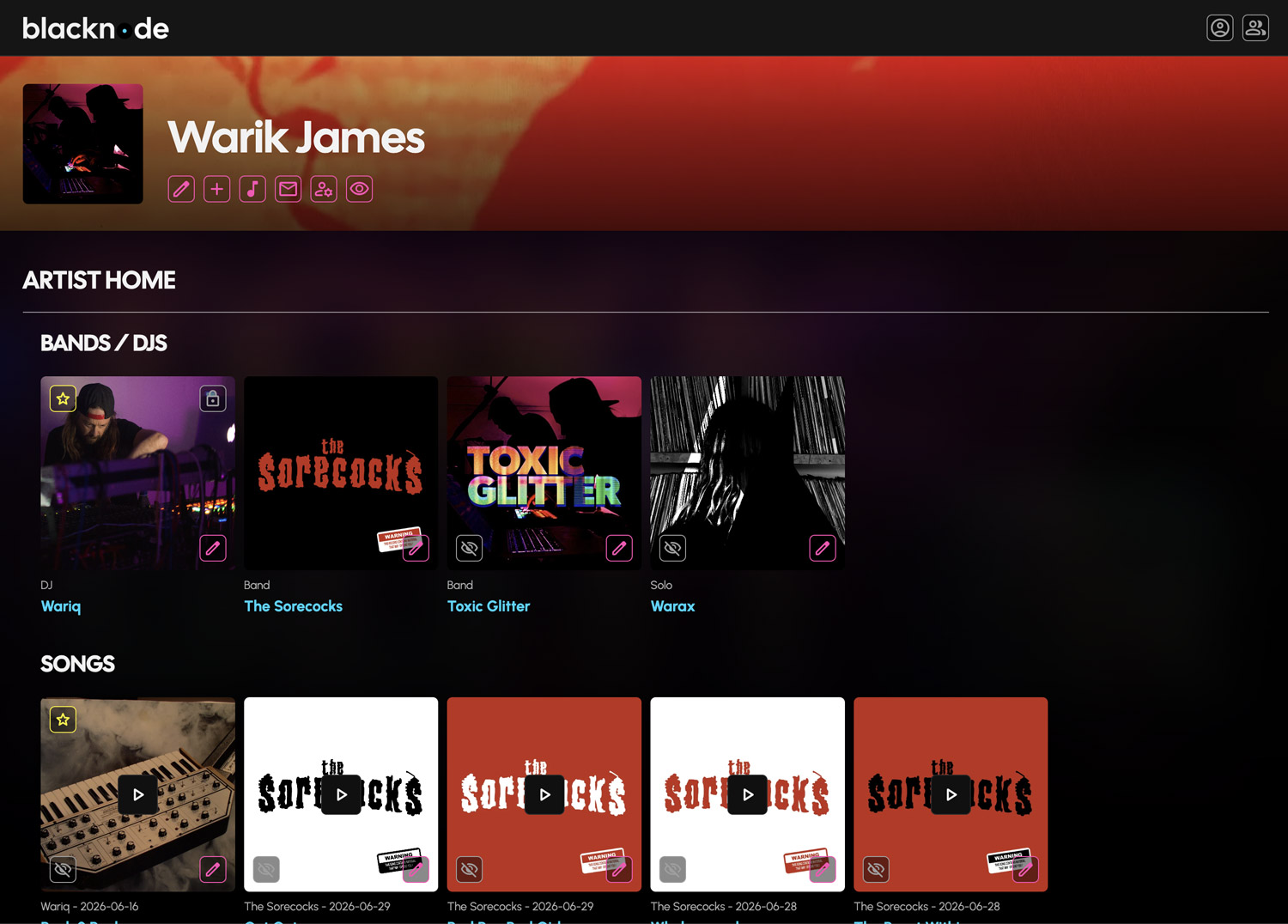
Task: Play red-cover Sorecocks 2026-06-28 song
Action: pyautogui.click(x=951, y=794)
